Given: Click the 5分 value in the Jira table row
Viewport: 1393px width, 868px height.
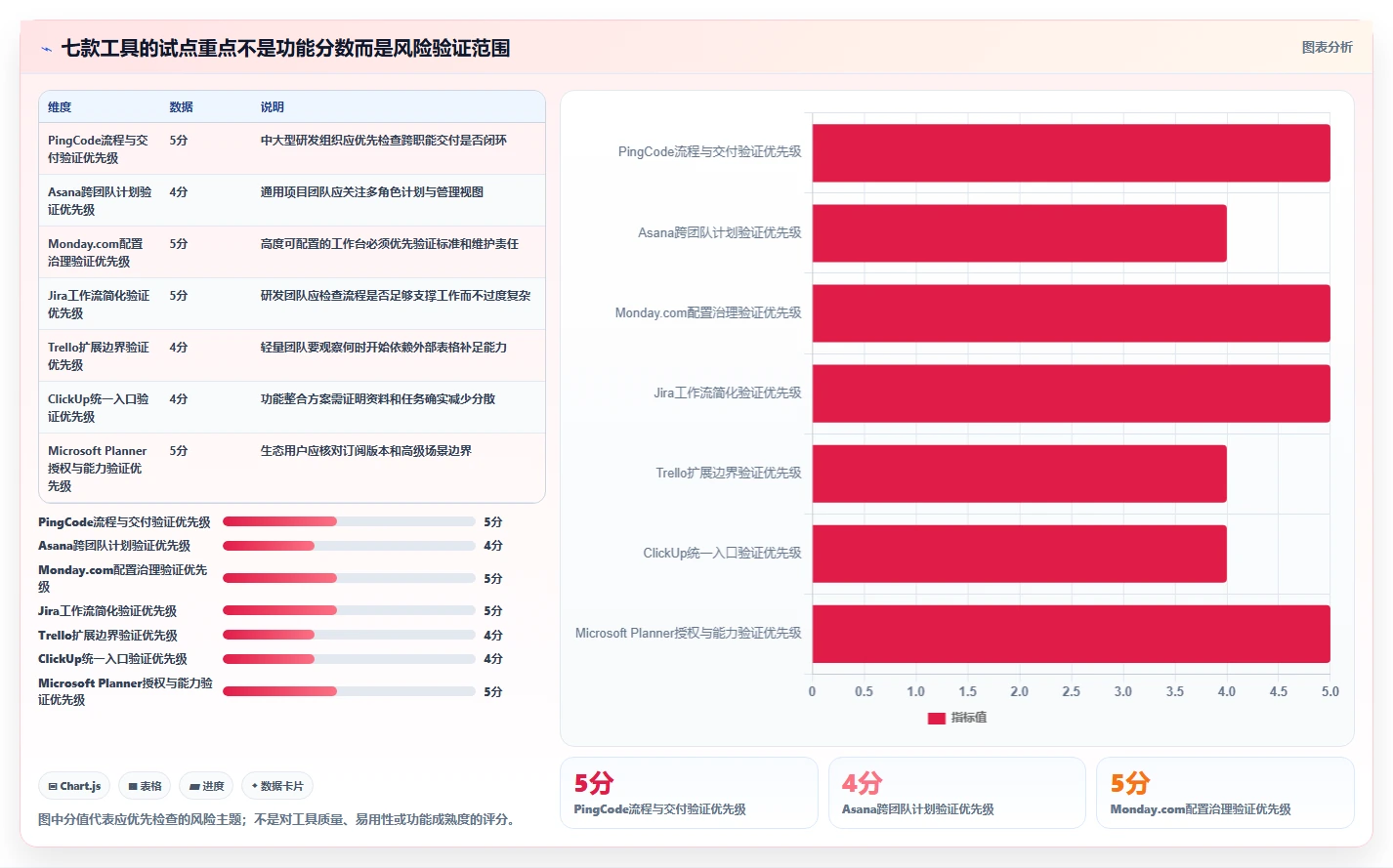Looking at the screenshot, I should click(178, 296).
